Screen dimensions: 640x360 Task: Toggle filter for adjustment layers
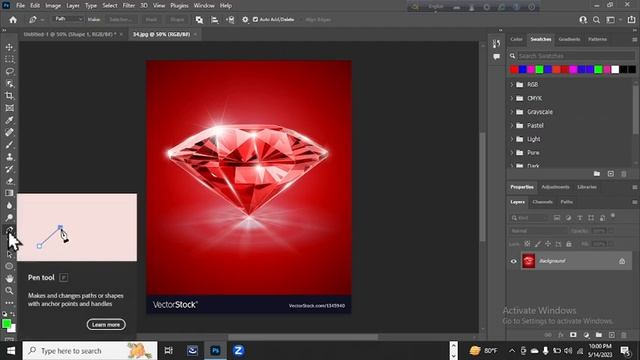(568, 218)
